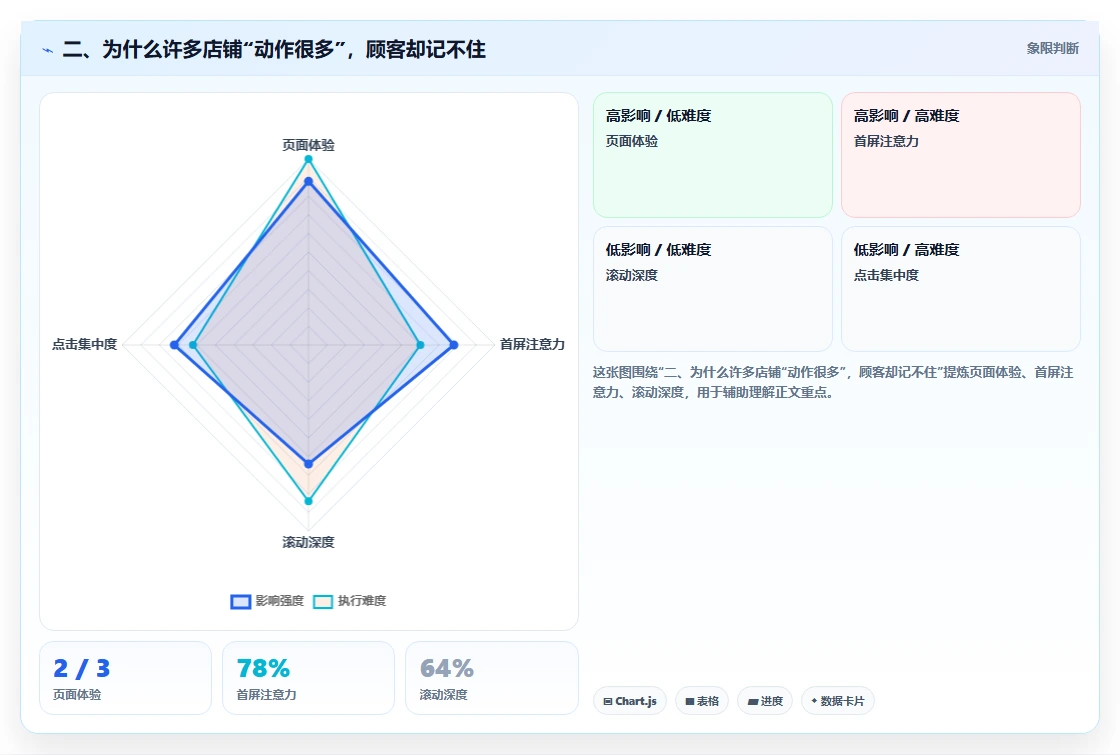
Task: Click 点击集中度 text in low-impact high-difficulty card
Action: (886, 275)
